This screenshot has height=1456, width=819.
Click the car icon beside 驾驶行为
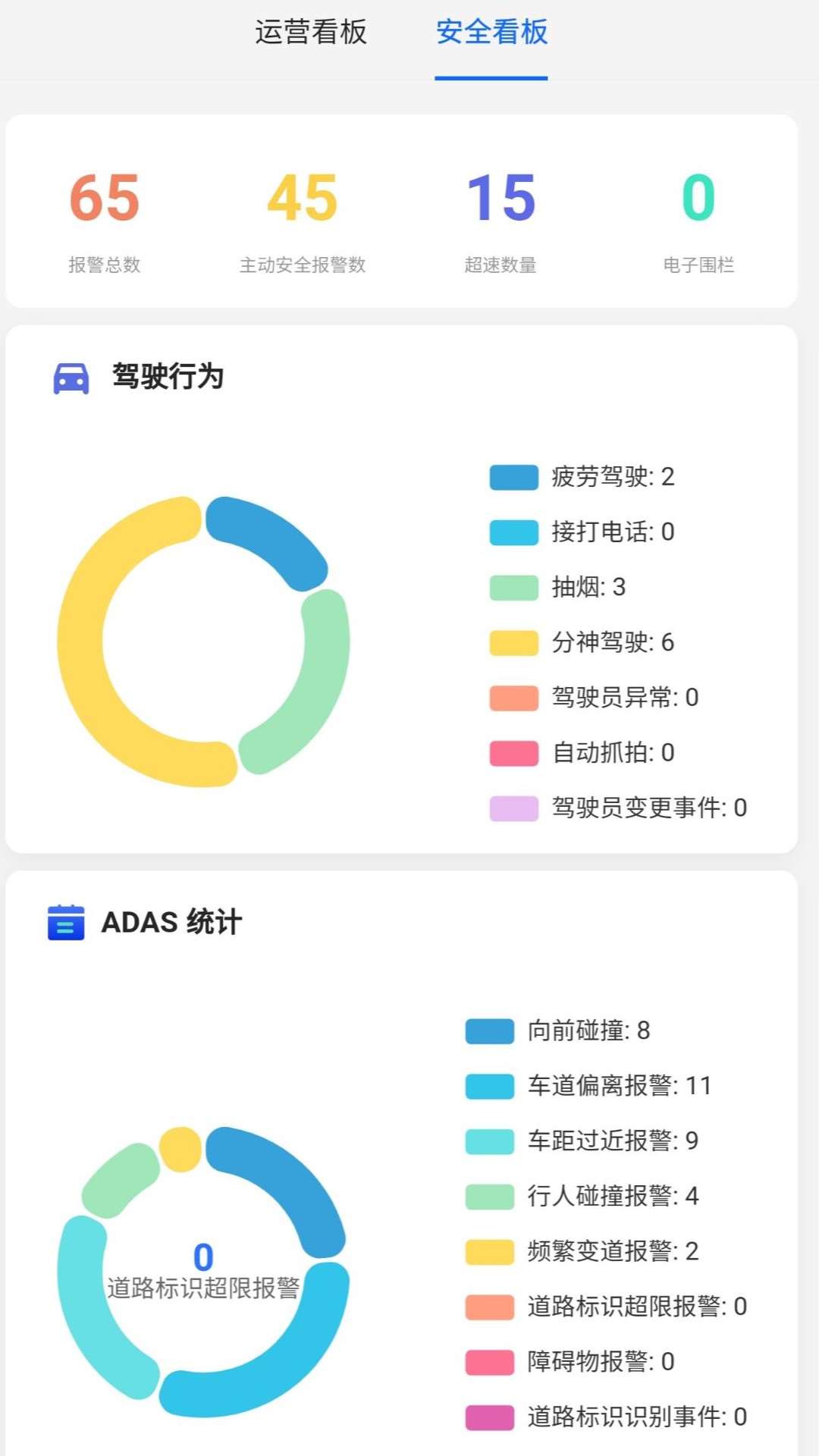point(71,378)
